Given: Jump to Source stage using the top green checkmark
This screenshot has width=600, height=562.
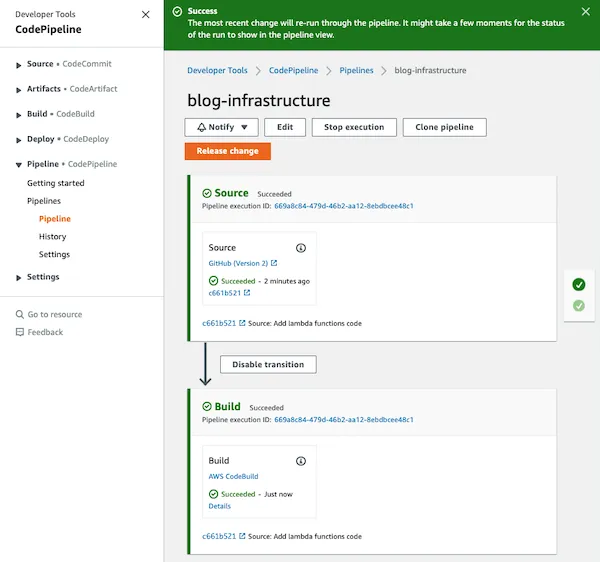Looking at the screenshot, I should pos(579,284).
